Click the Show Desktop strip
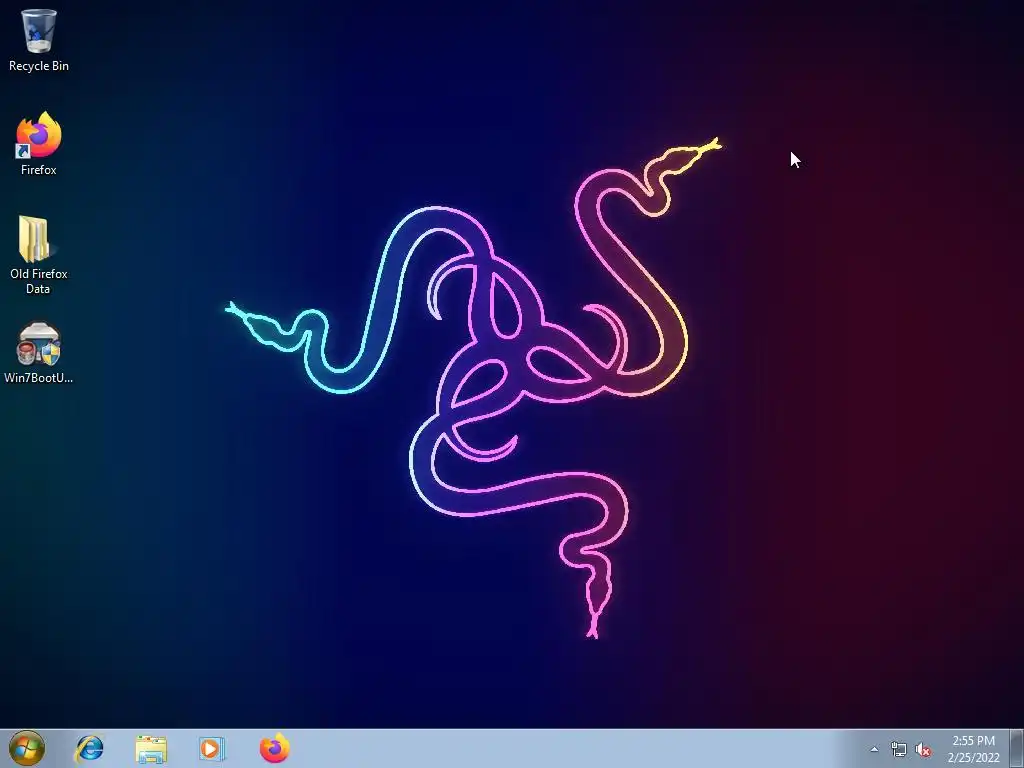The height and width of the screenshot is (768, 1024). coord(1017,748)
